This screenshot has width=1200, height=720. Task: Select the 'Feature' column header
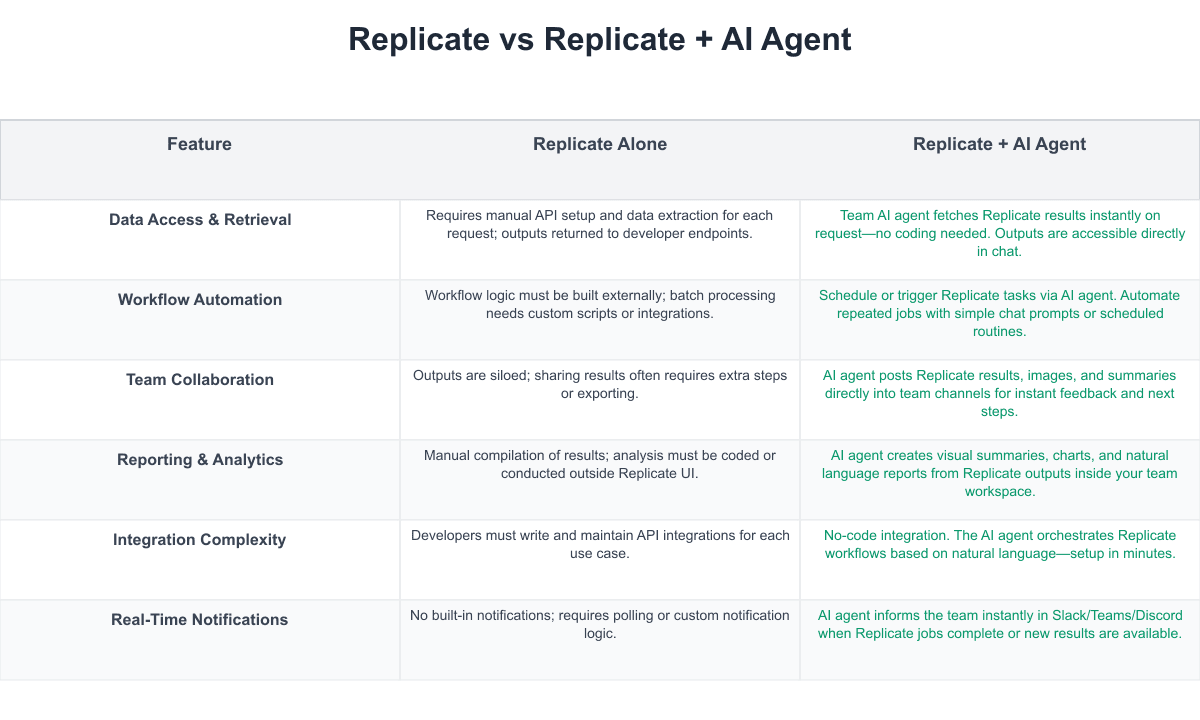coord(199,144)
